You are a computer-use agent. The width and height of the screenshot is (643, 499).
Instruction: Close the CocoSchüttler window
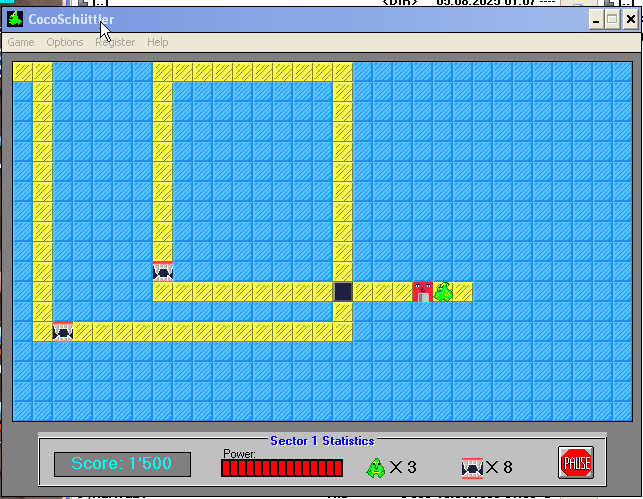[630, 19]
